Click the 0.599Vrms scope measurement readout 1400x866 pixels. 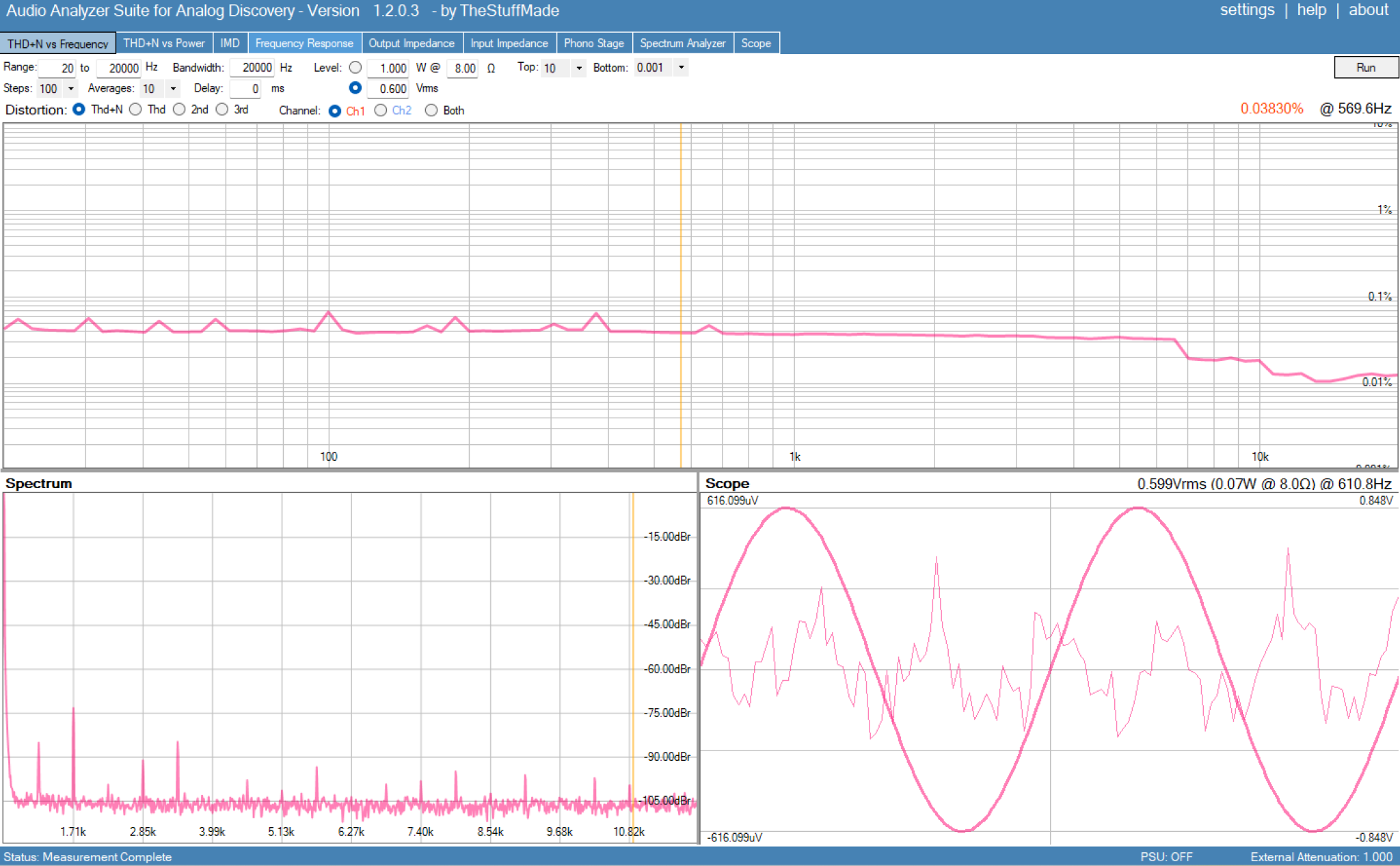point(1264,484)
